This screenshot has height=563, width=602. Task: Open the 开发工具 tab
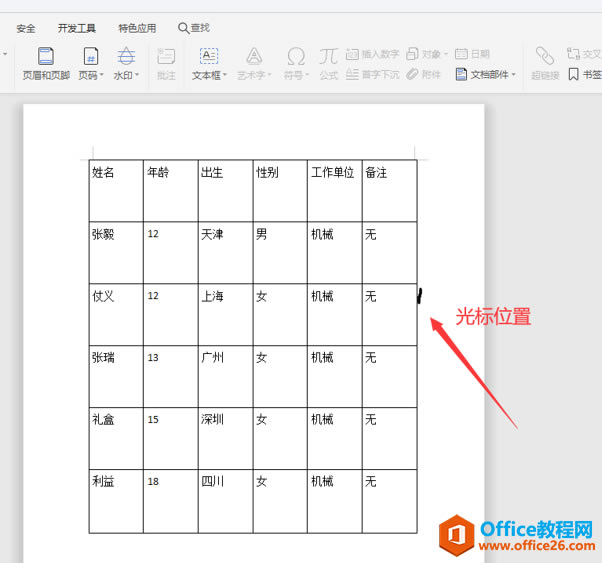coord(77,28)
